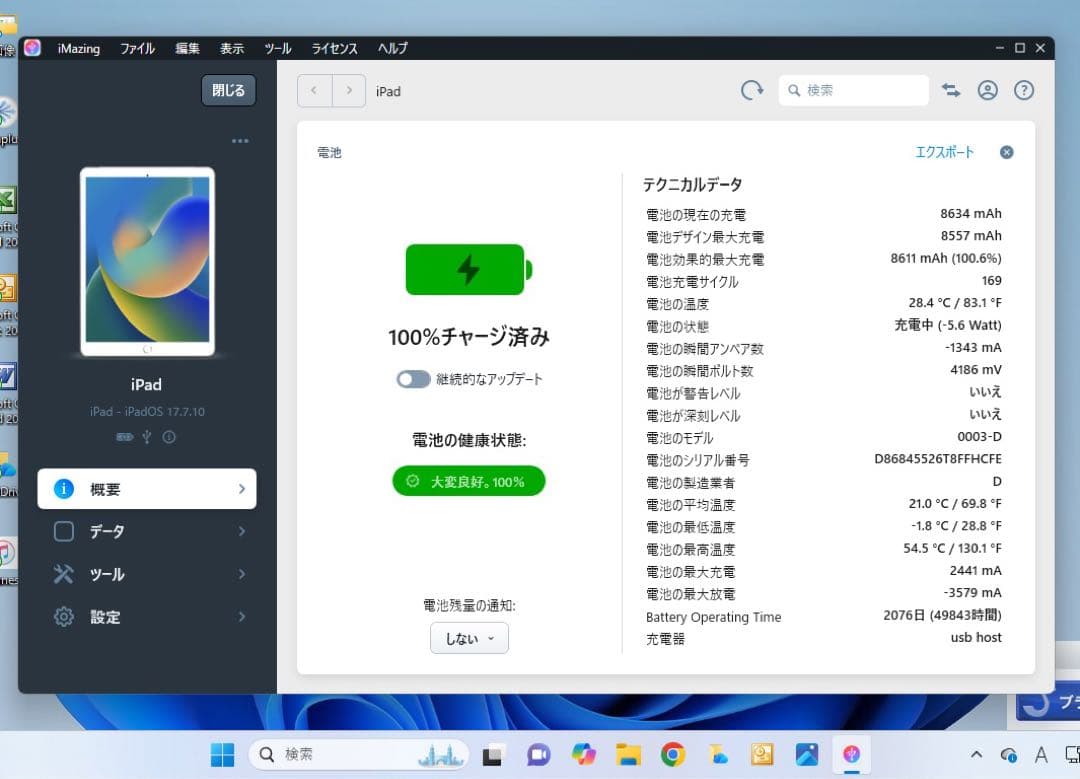
Task: Click the USB connection icon under iPad name
Action: tap(147, 437)
